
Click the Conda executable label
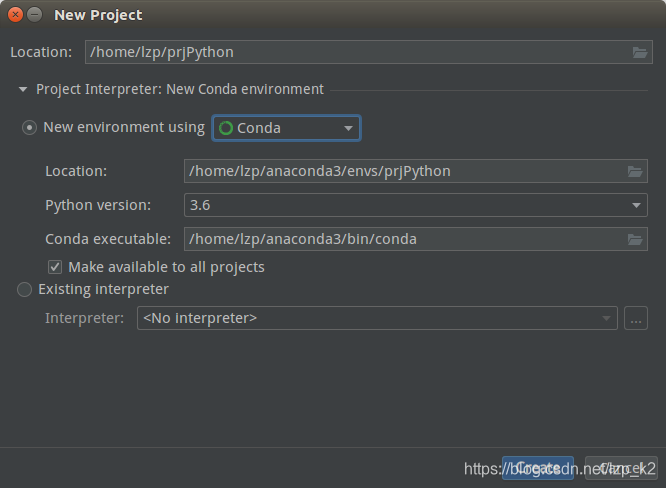click(x=108, y=239)
